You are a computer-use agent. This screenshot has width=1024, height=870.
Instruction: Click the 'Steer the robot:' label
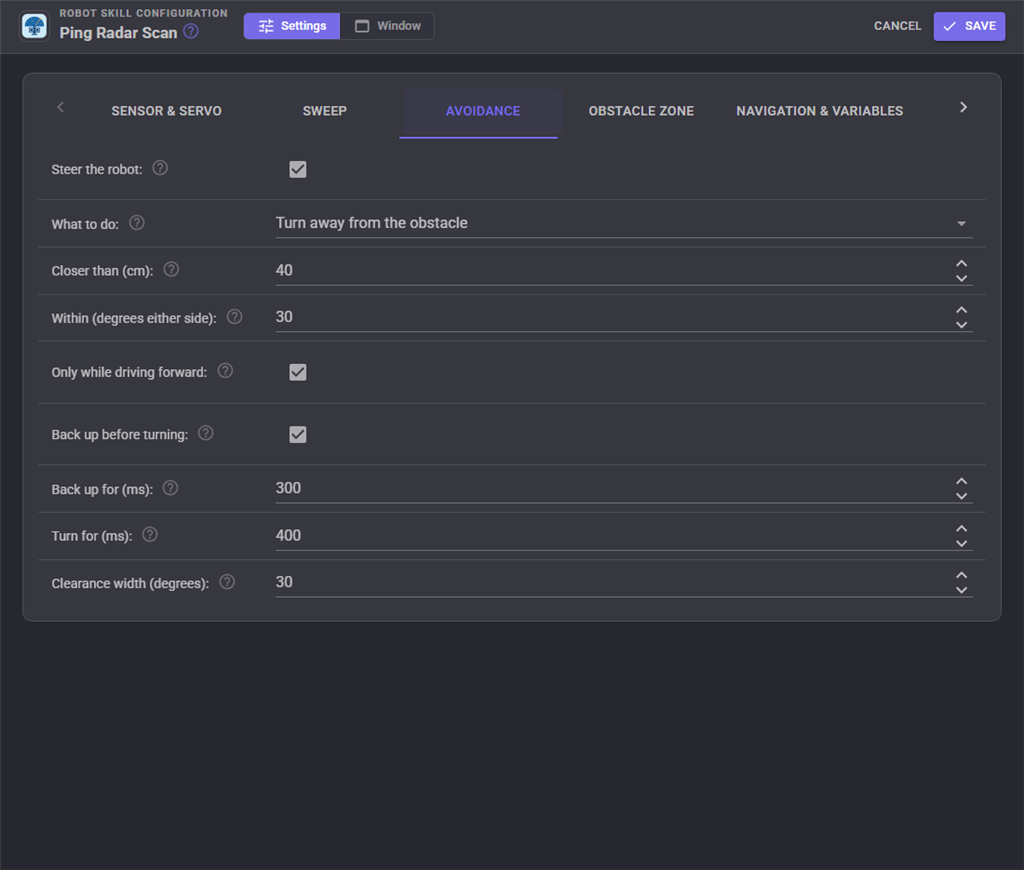point(97,169)
